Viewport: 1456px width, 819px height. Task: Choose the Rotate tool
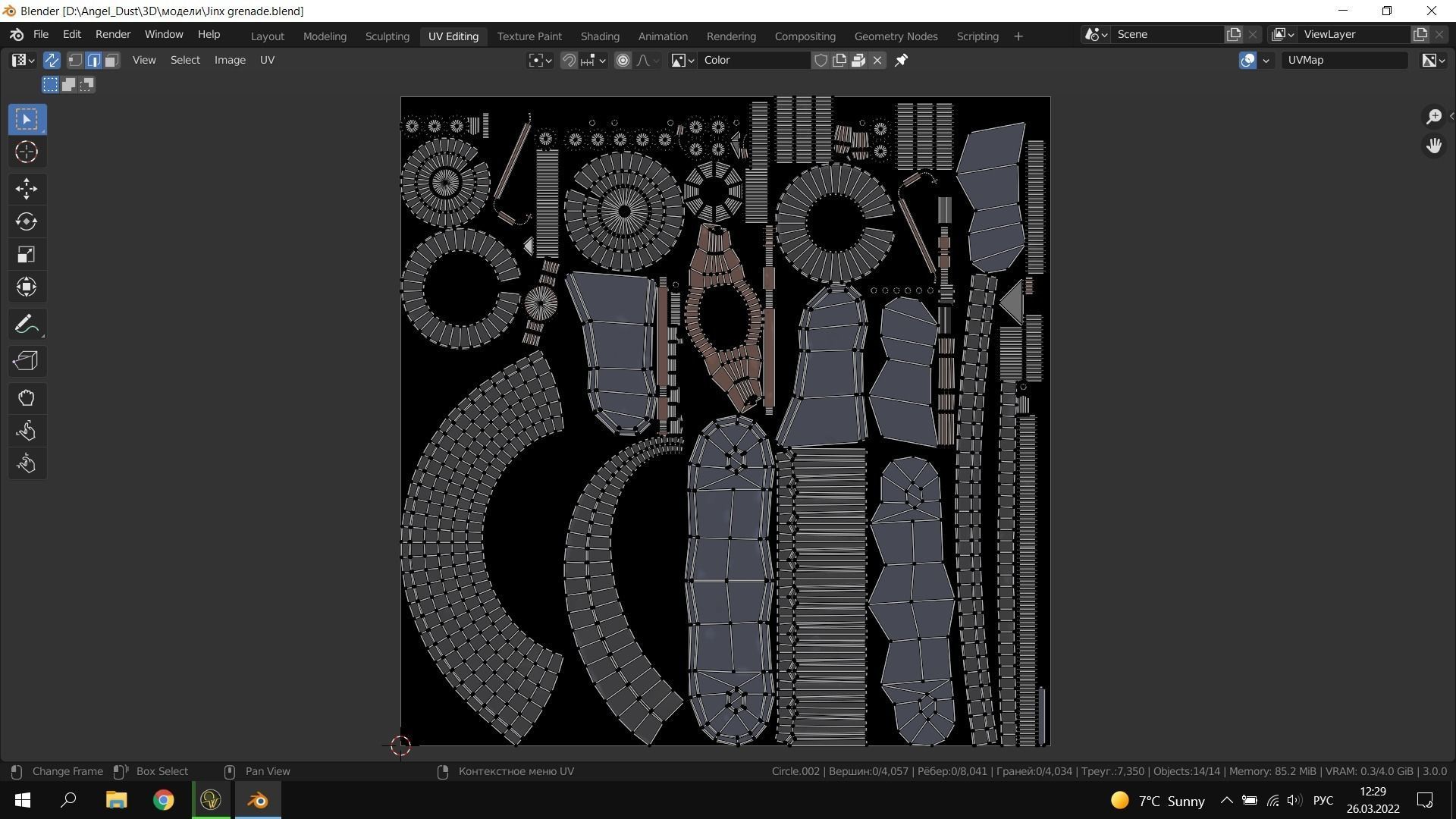(27, 221)
